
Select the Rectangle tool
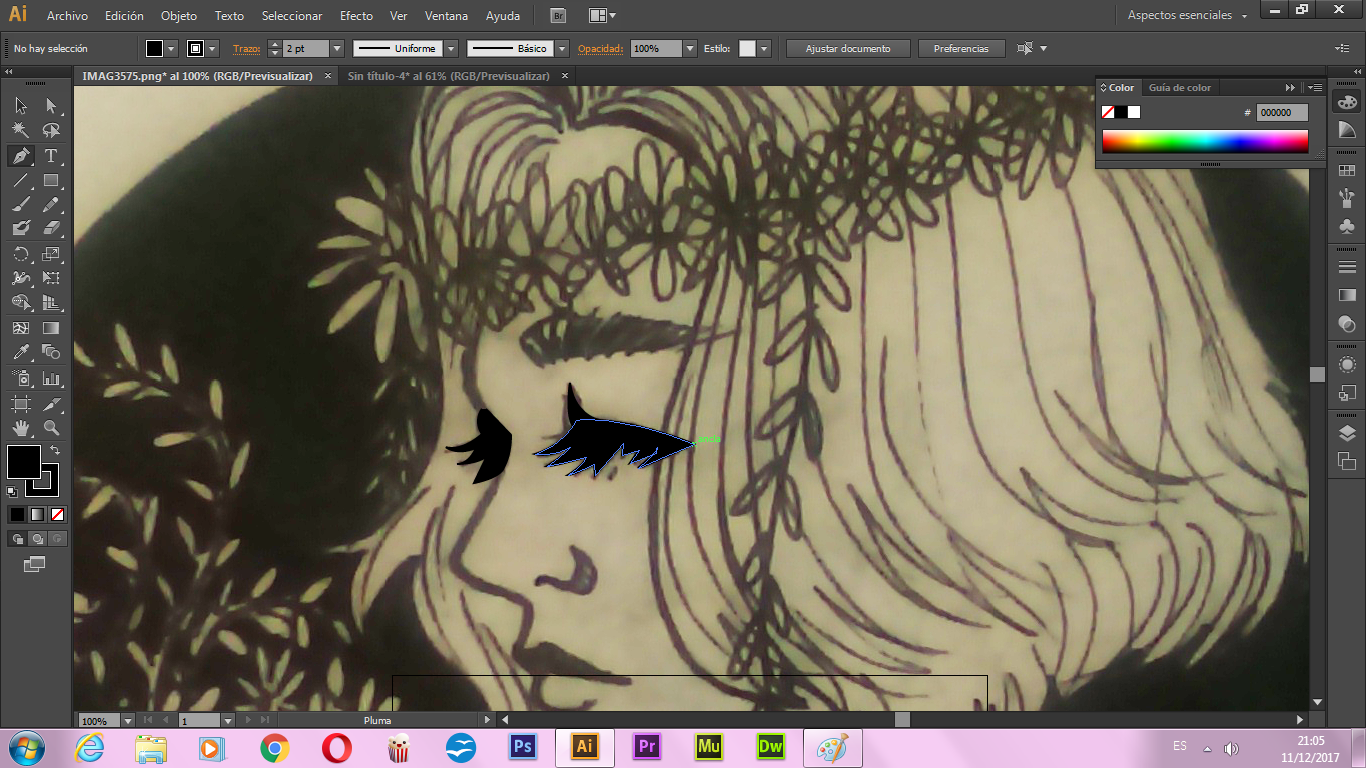click(51, 180)
